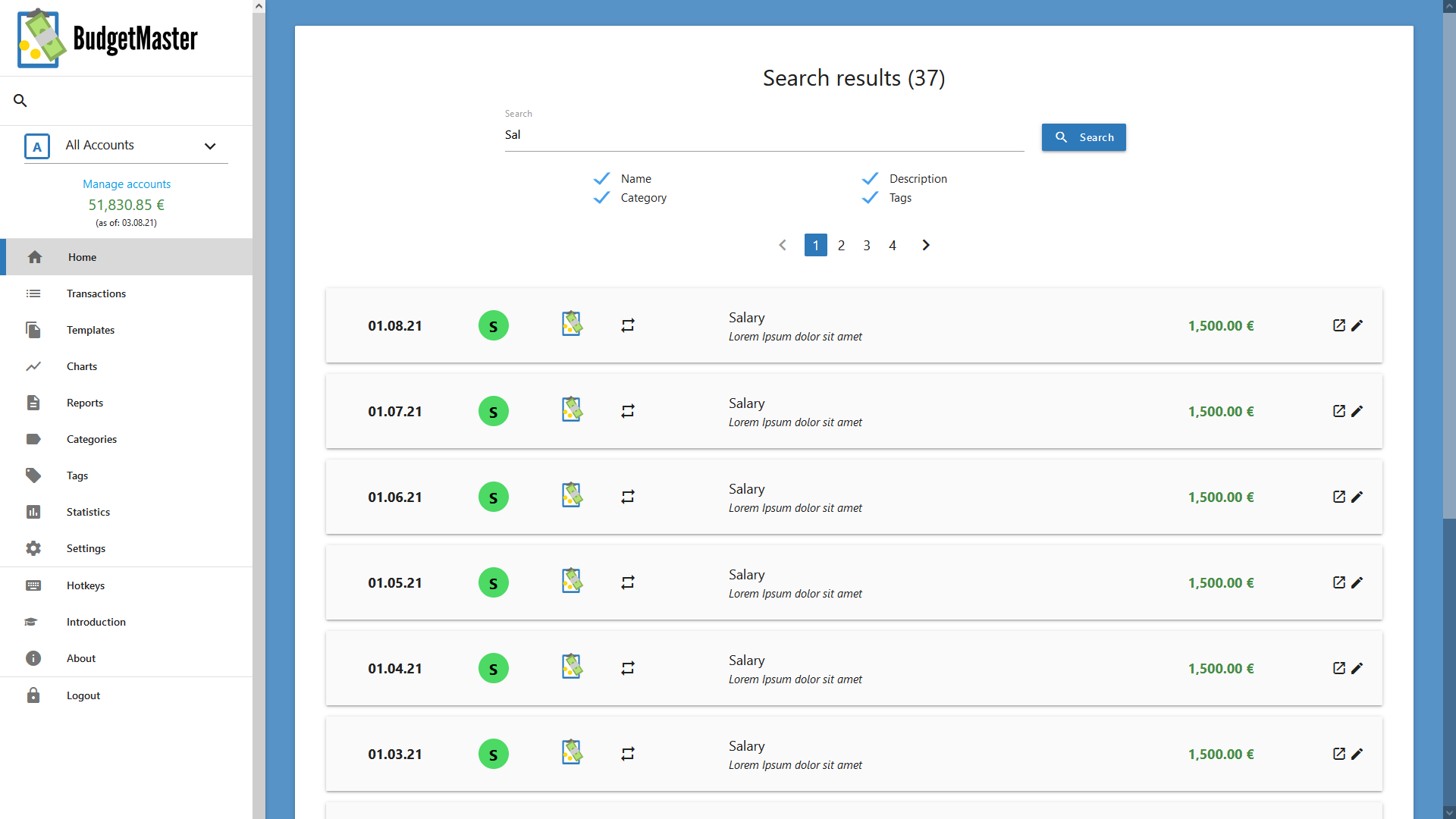Screen dimensions: 1456x819
Task: Select current results page 1
Action: click(816, 245)
